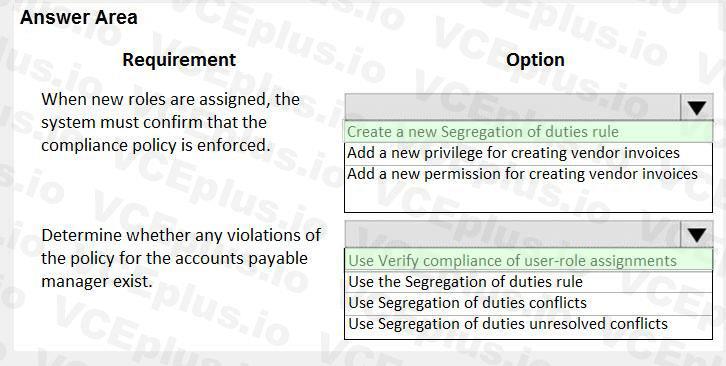Expand the second Option dropdown arrow
Screen dimensions: 726x366
tap(696, 234)
